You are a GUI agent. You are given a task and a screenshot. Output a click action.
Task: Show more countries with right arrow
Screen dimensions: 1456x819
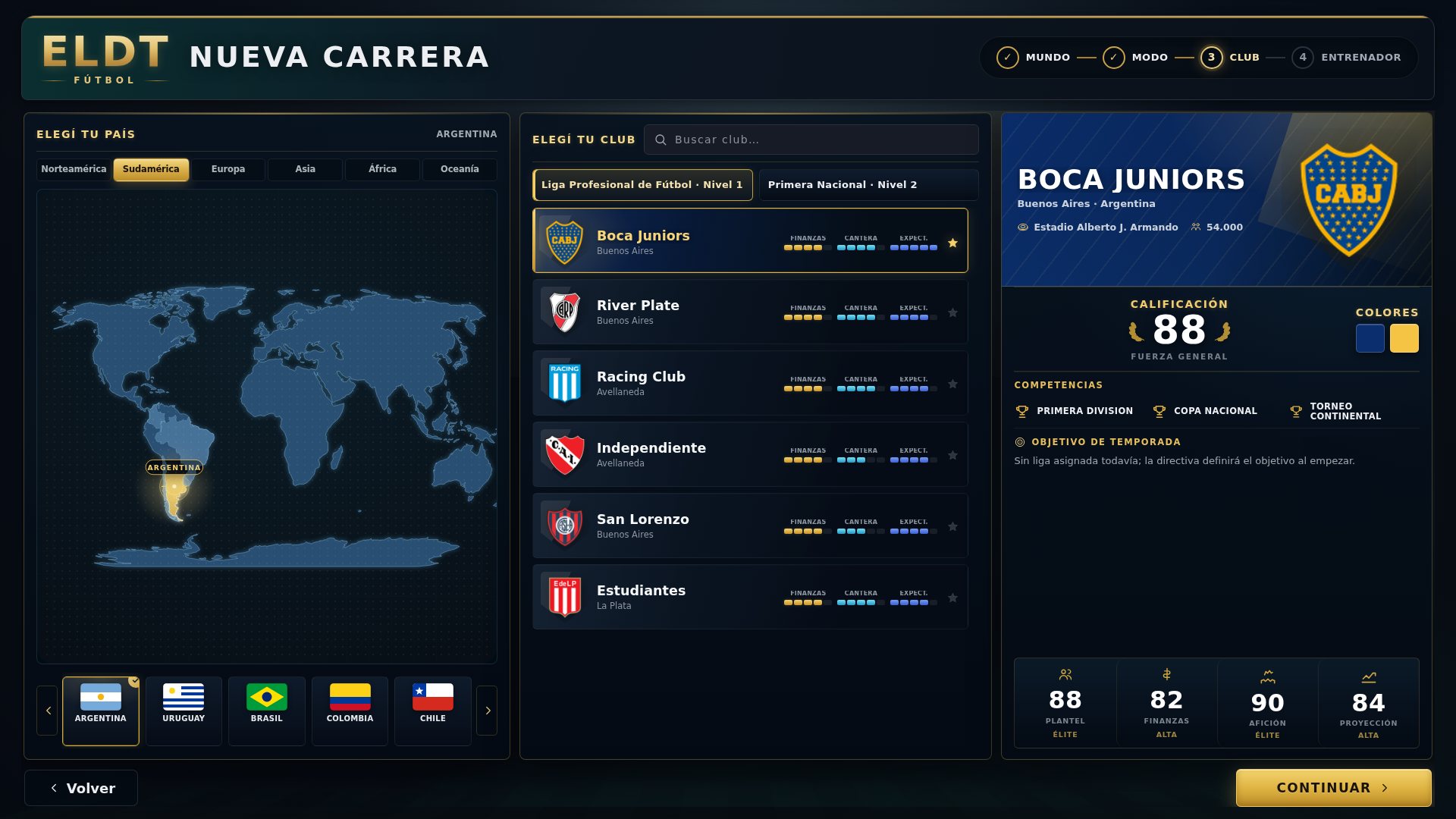(x=487, y=711)
